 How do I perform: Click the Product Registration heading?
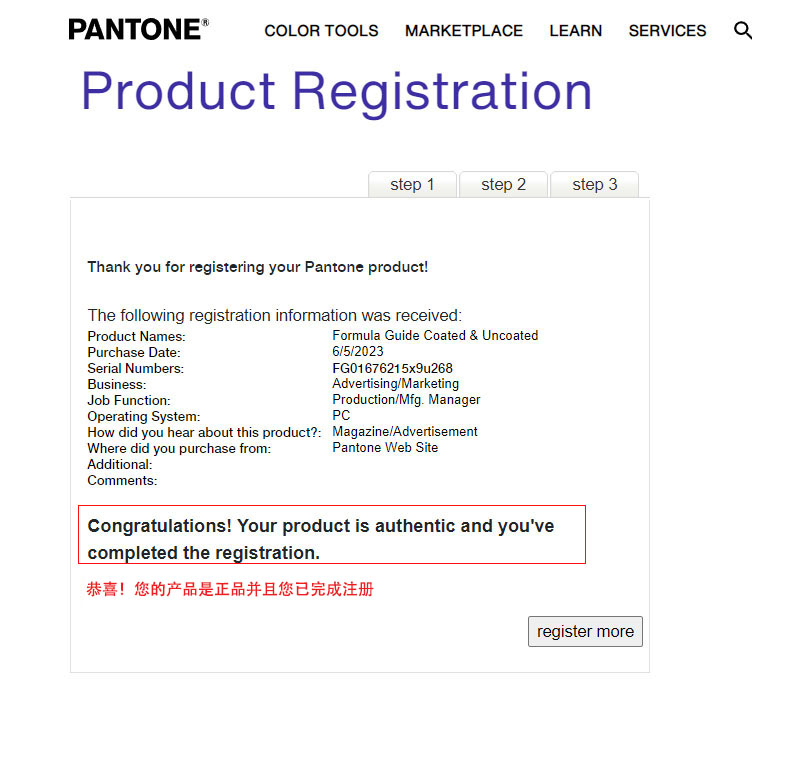click(336, 92)
